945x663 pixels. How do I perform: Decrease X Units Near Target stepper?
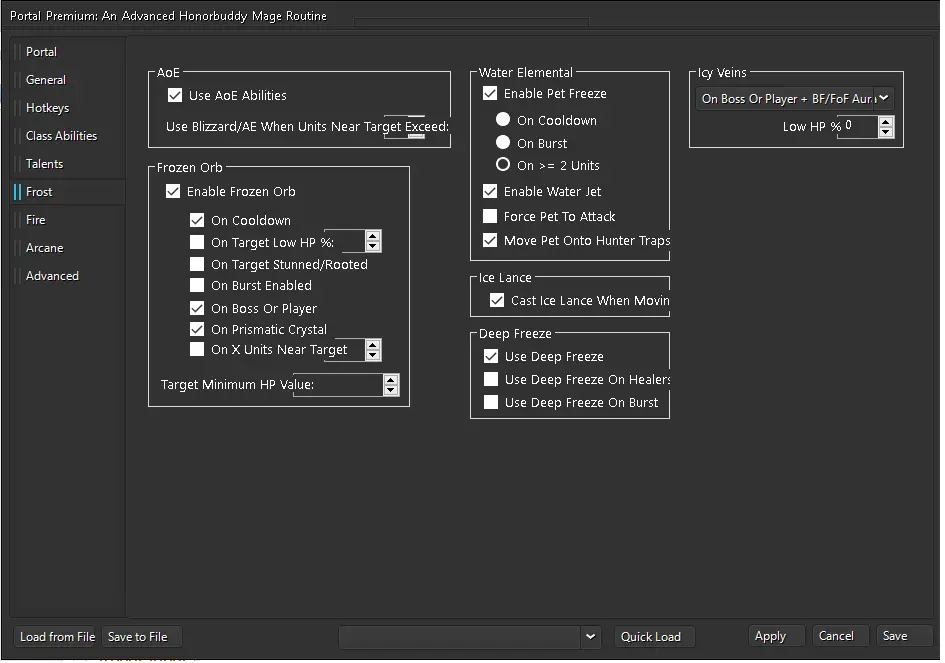click(x=373, y=355)
